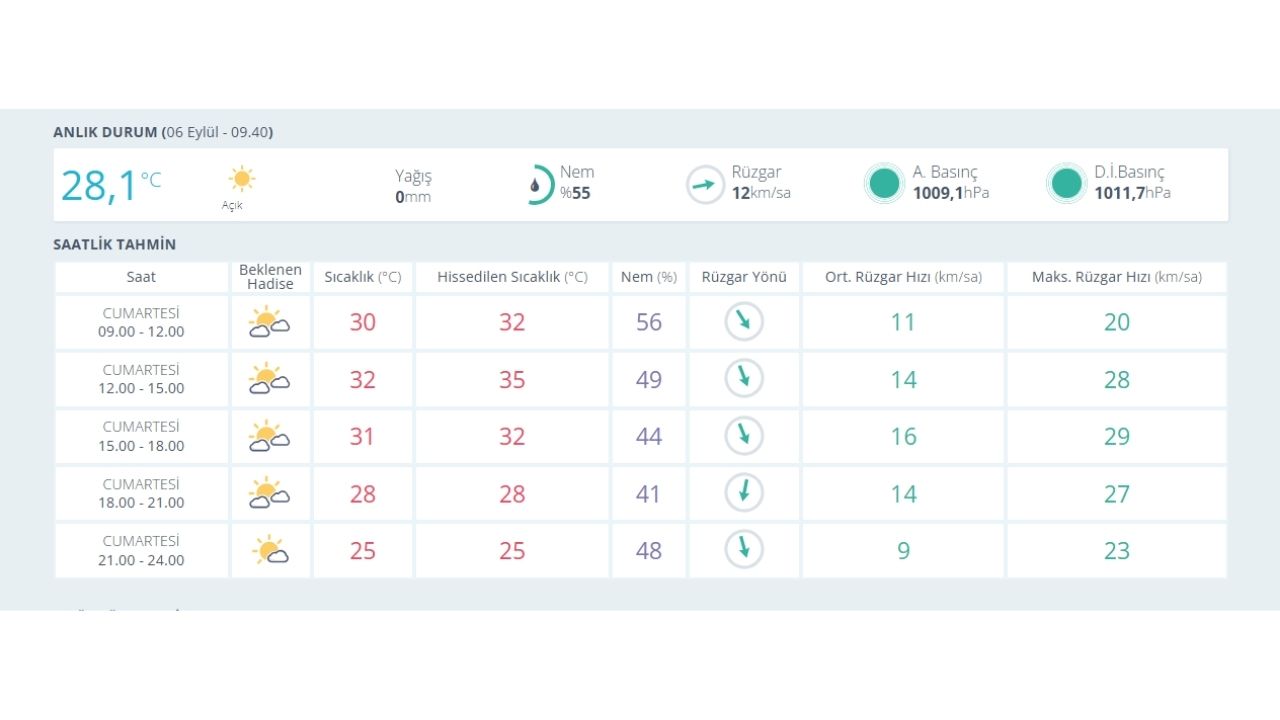Click the humidity droplet gauge icon
1280x720 pixels.
pyautogui.click(x=540, y=185)
